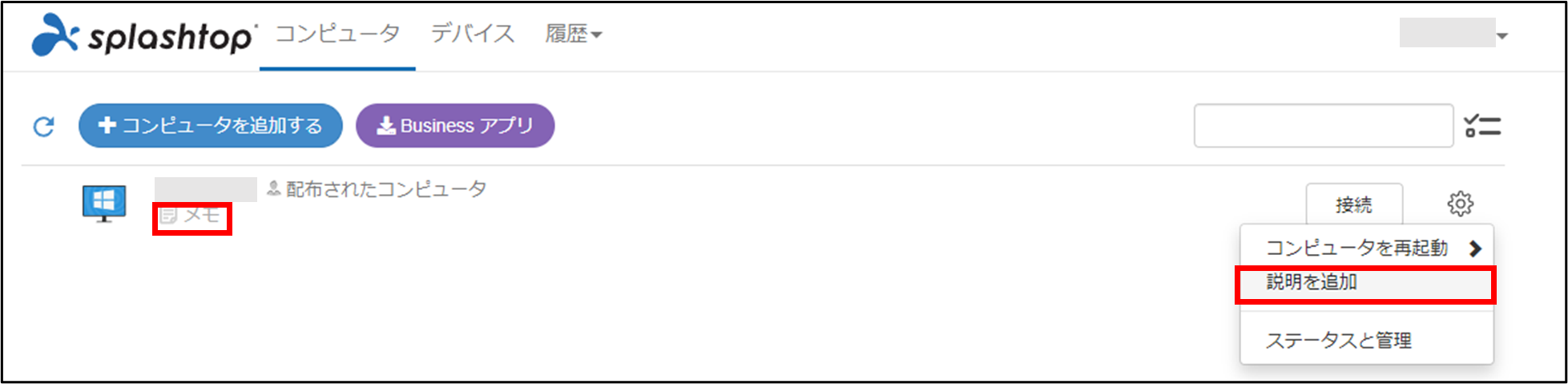Switch to the デバイス tab
This screenshot has width=1568, height=384.
click(473, 34)
